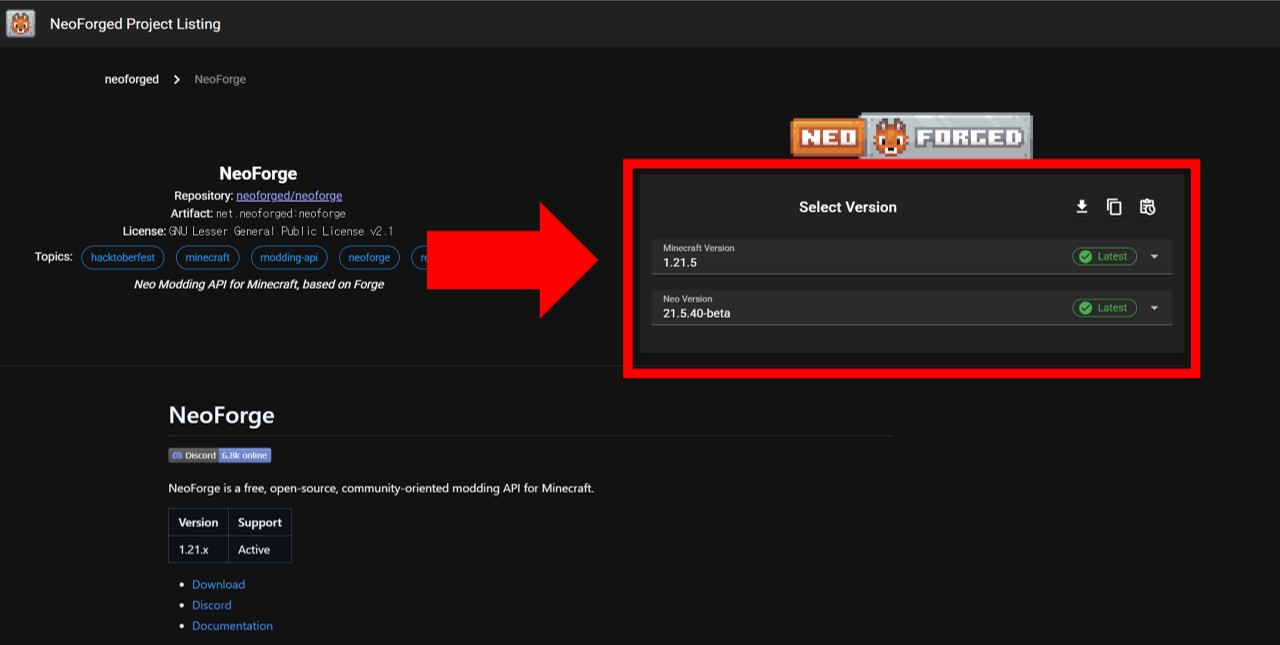
Task: Click artifact text net.neoforged:neoforge
Action: pos(281,213)
